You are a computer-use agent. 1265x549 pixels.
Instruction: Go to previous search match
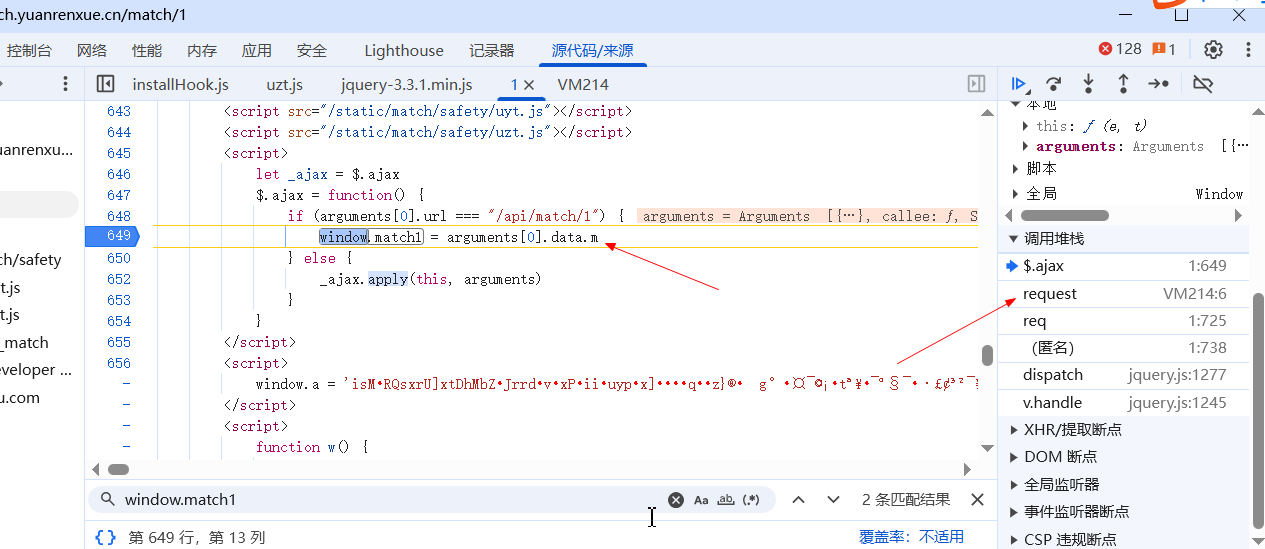[x=798, y=500]
